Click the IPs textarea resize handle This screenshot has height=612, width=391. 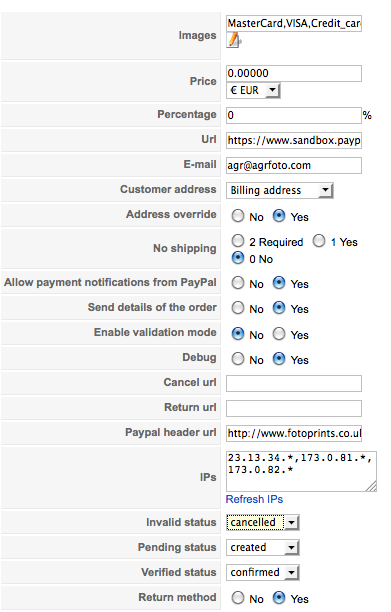371,486
